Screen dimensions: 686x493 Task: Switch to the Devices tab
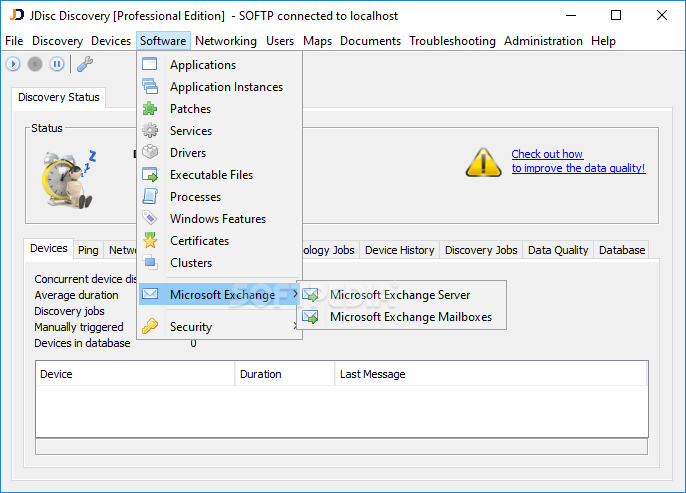point(49,248)
